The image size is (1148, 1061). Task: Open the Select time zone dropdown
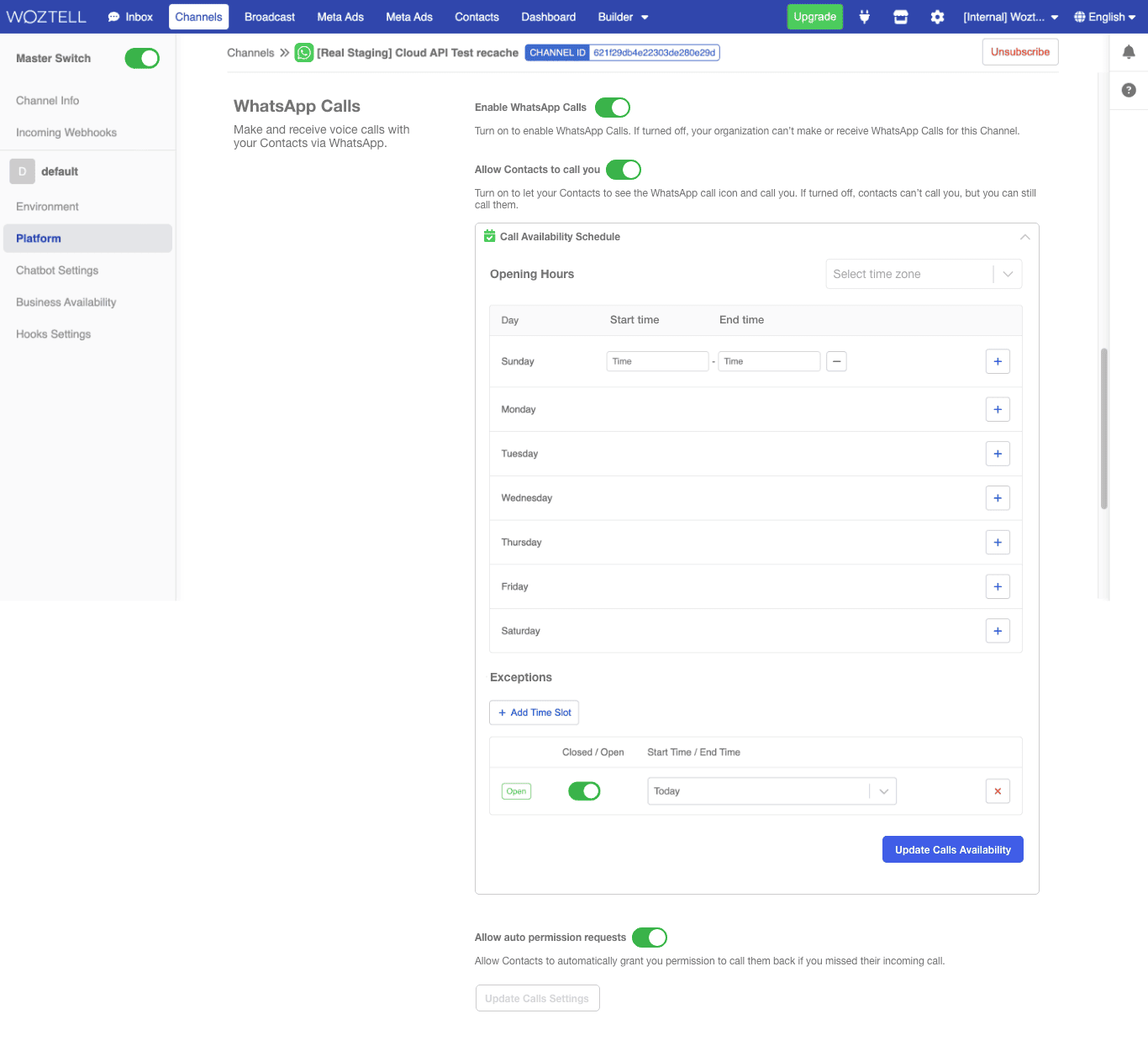[924, 274]
